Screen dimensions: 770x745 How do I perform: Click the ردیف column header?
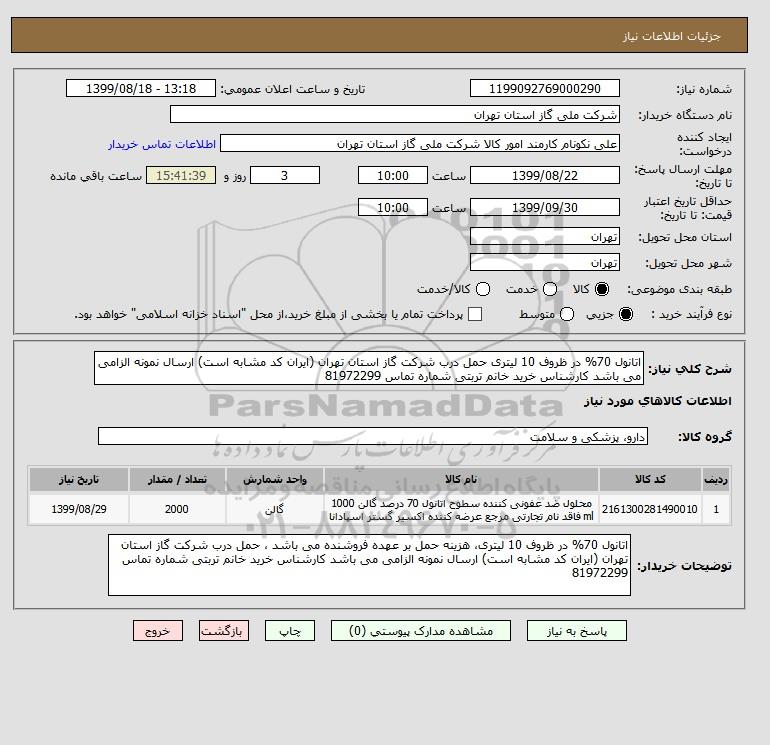tap(715, 479)
